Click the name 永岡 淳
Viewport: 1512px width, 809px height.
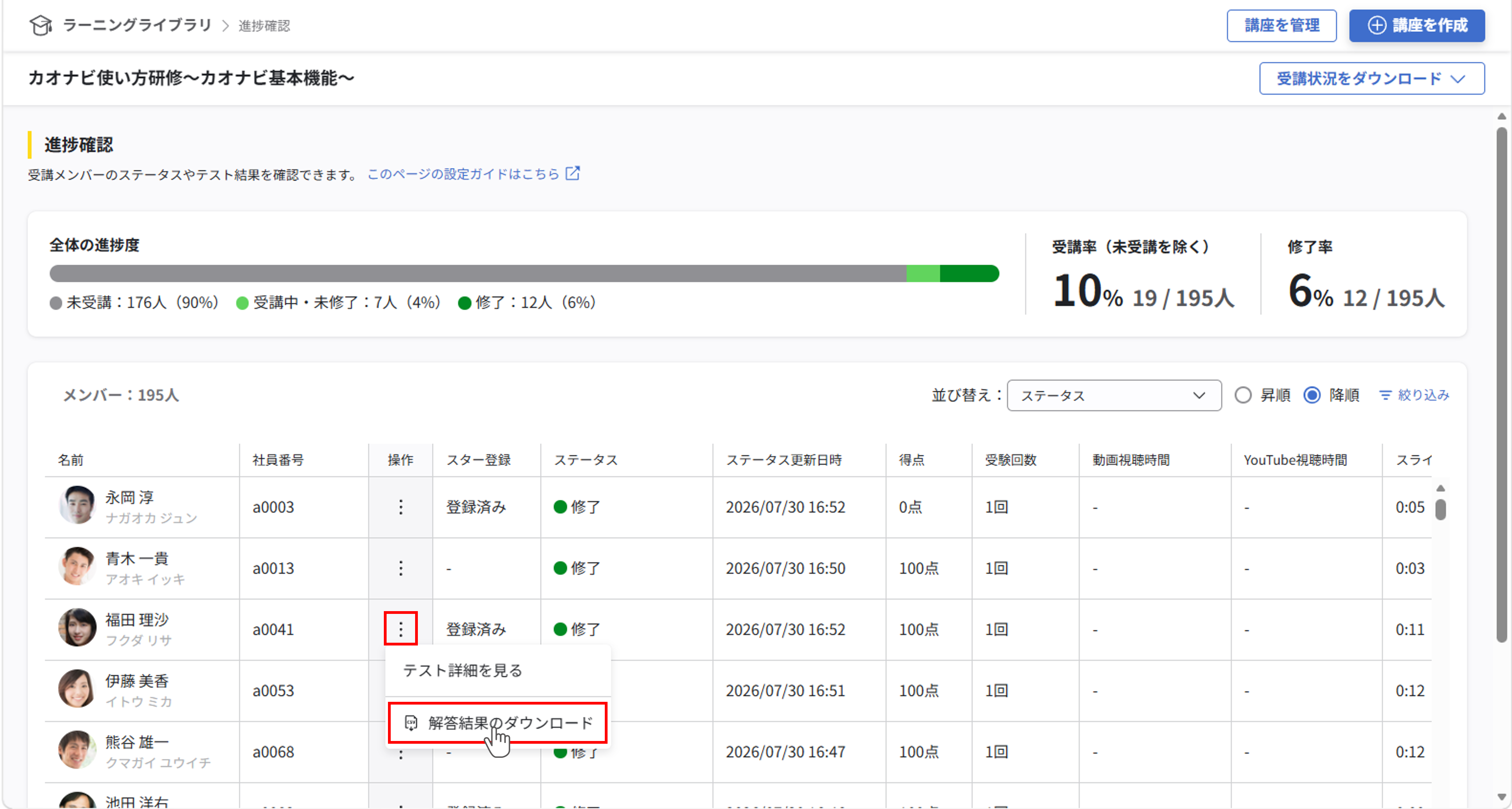130,497
